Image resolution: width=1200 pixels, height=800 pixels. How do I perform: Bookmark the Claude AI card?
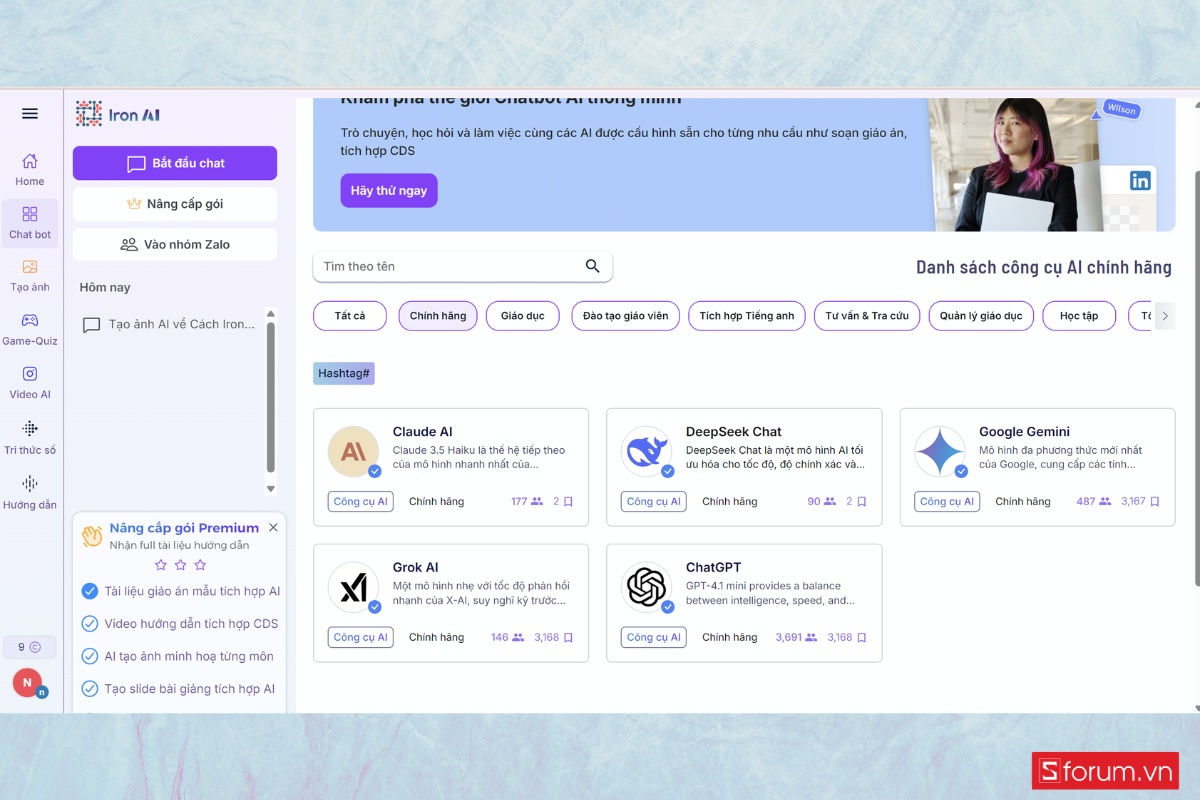tap(568, 502)
